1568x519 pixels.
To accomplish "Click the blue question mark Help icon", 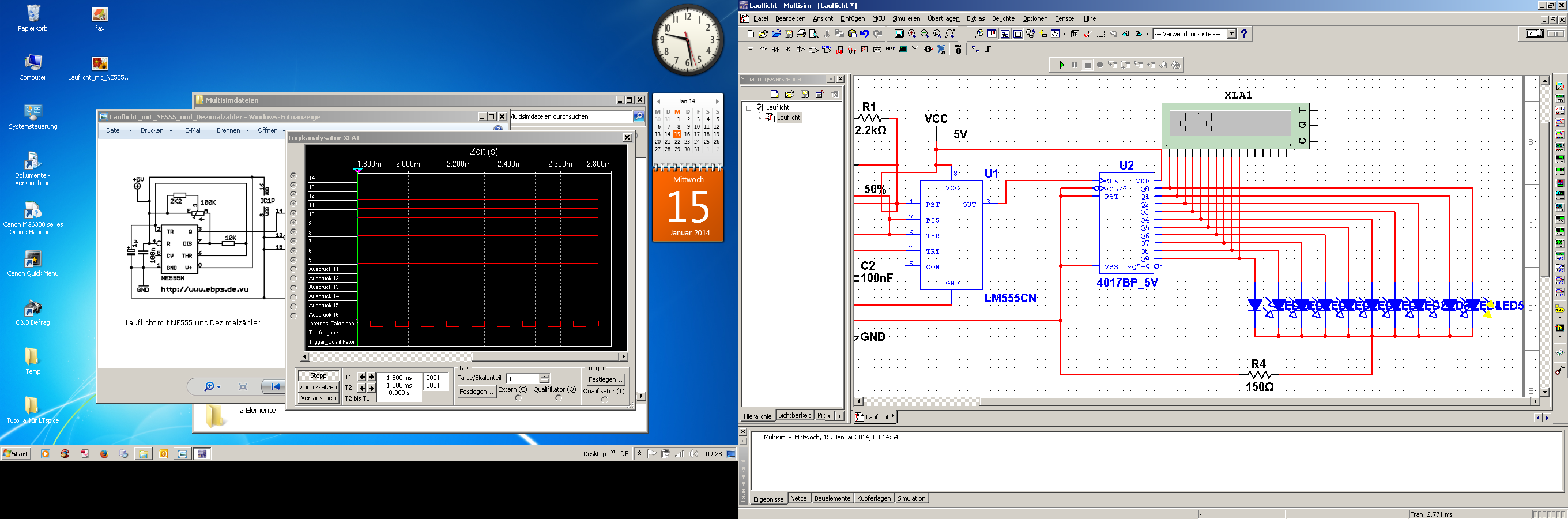I will [x=1244, y=34].
